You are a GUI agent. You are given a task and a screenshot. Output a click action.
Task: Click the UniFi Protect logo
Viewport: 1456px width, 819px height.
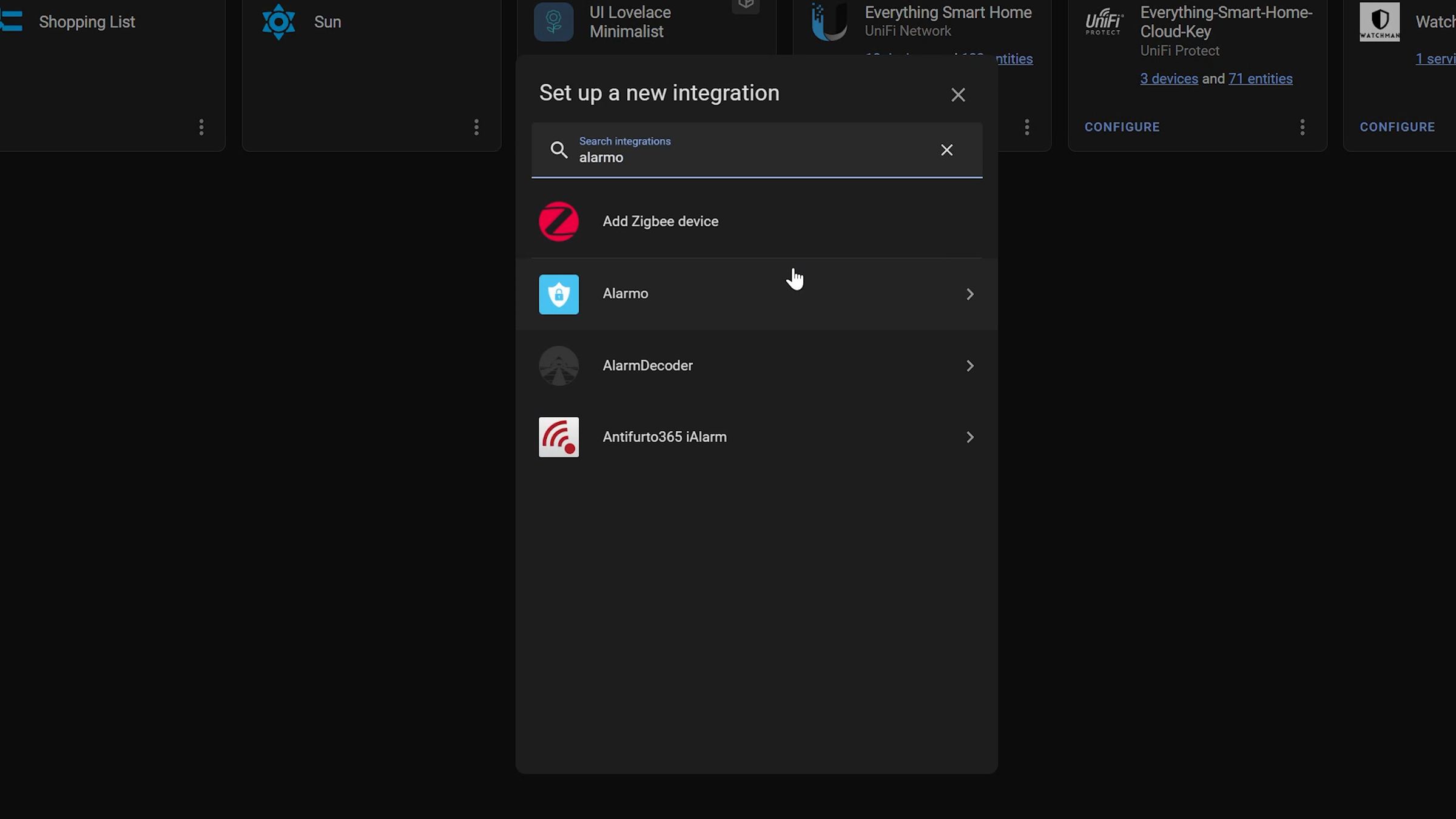point(1104,22)
